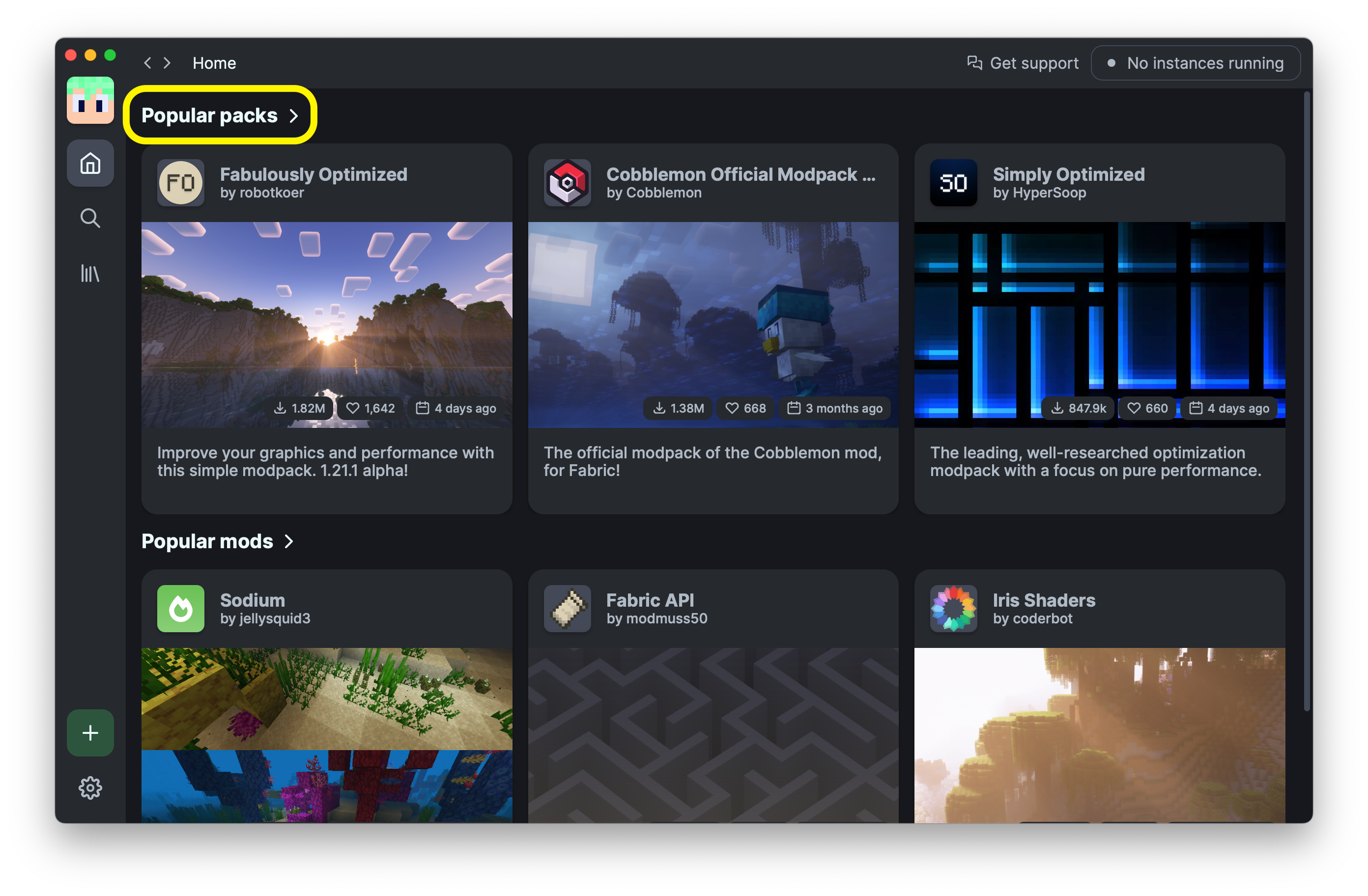
Task: Click Fabulously Optimized description text
Action: 325,461
